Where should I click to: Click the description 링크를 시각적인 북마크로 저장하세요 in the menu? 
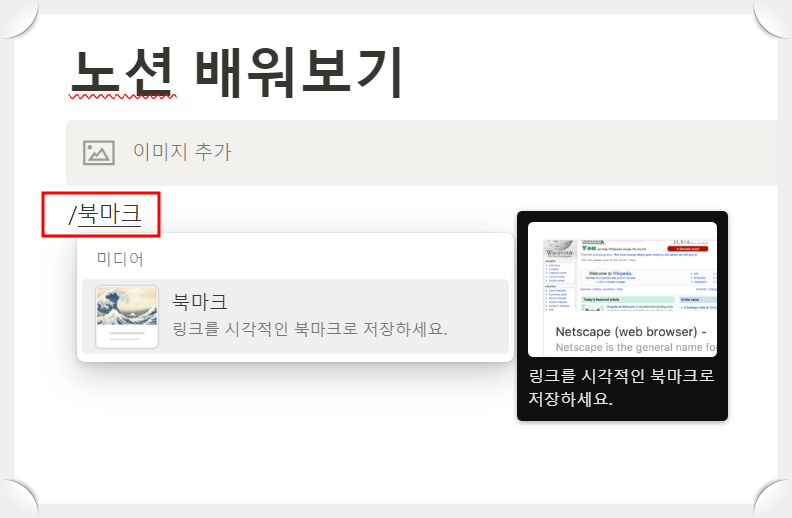[310, 329]
